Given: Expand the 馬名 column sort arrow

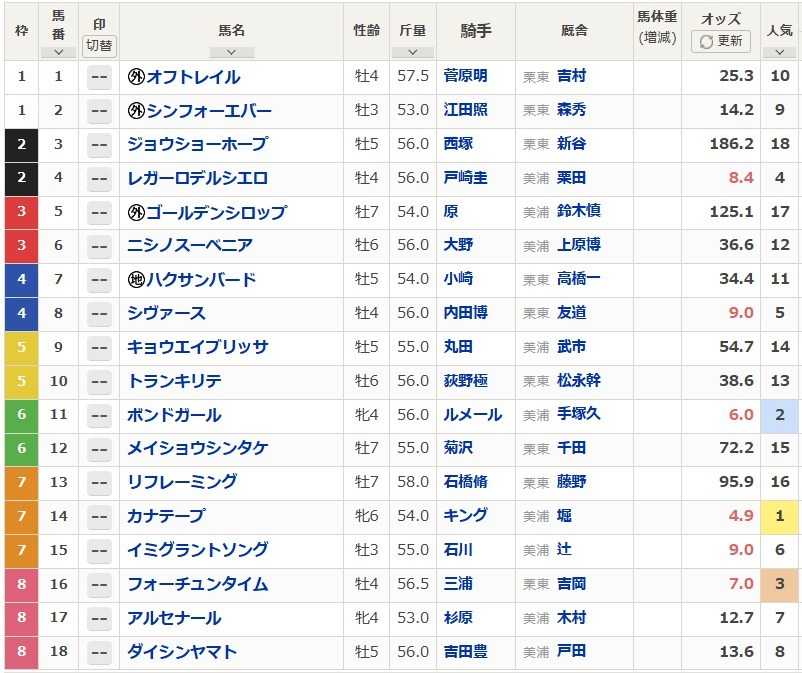Looking at the screenshot, I should pyautogui.click(x=232, y=52).
